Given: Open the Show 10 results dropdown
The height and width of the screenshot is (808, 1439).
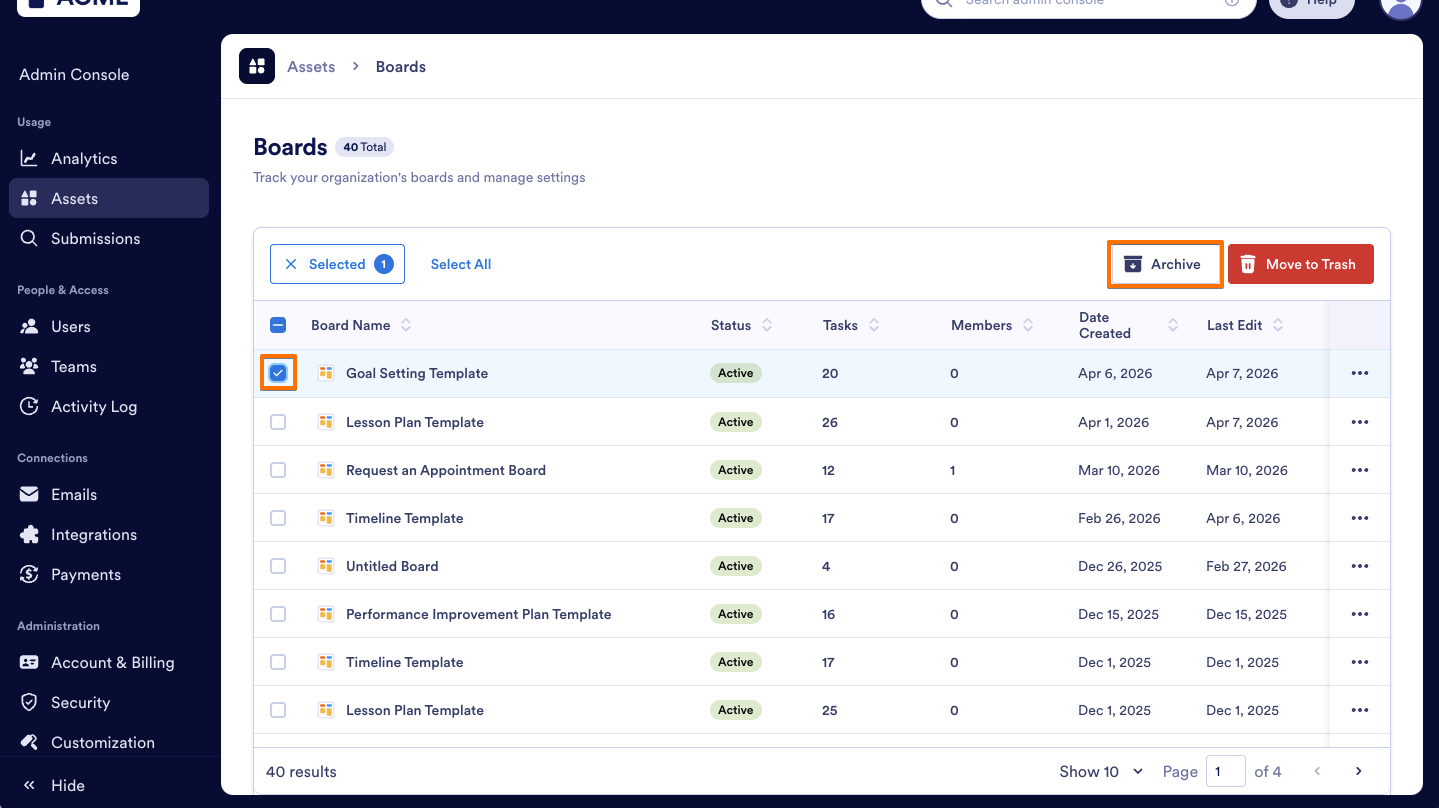Looking at the screenshot, I should point(1099,771).
